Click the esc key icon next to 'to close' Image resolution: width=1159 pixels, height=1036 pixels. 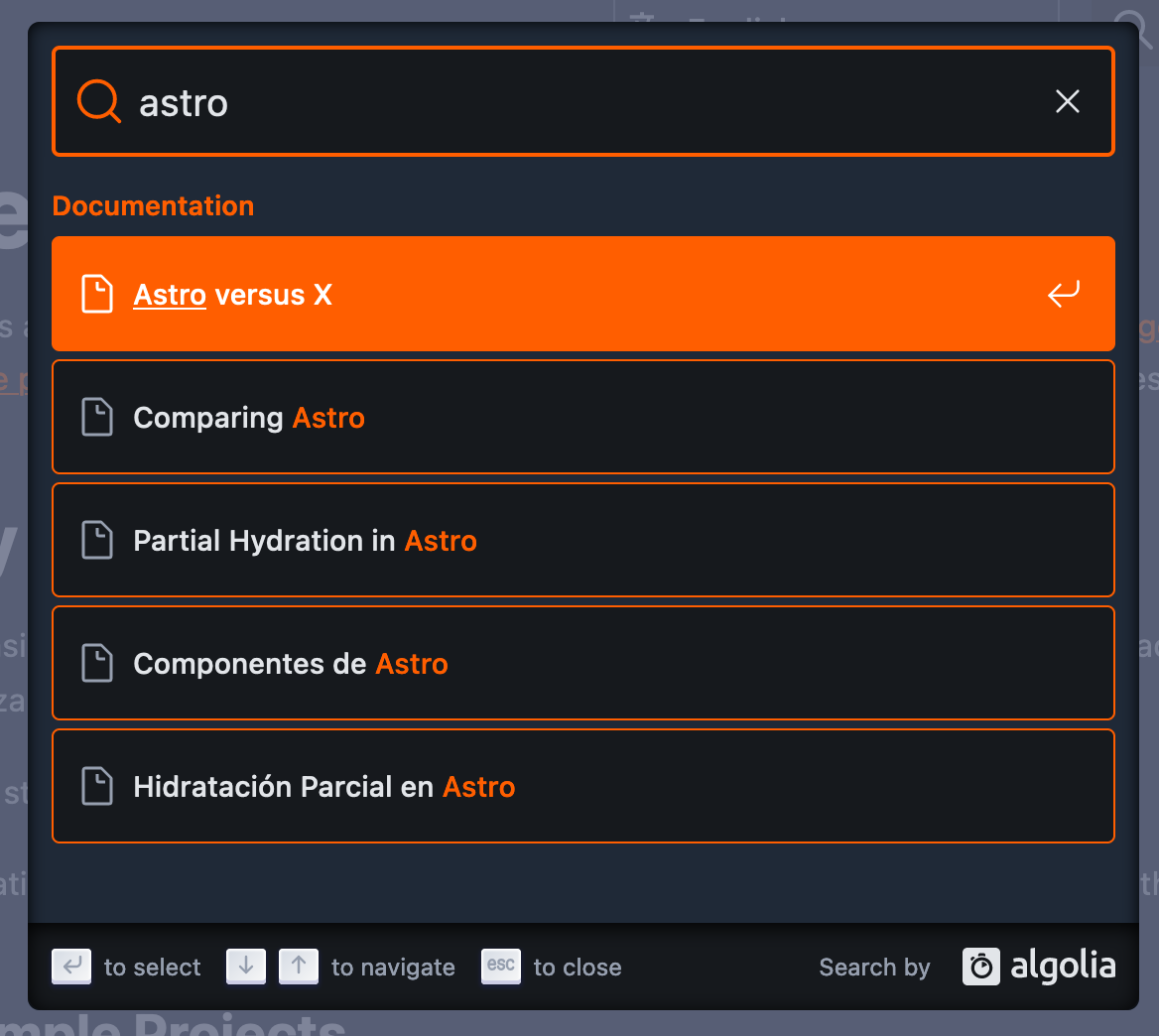[x=501, y=967]
